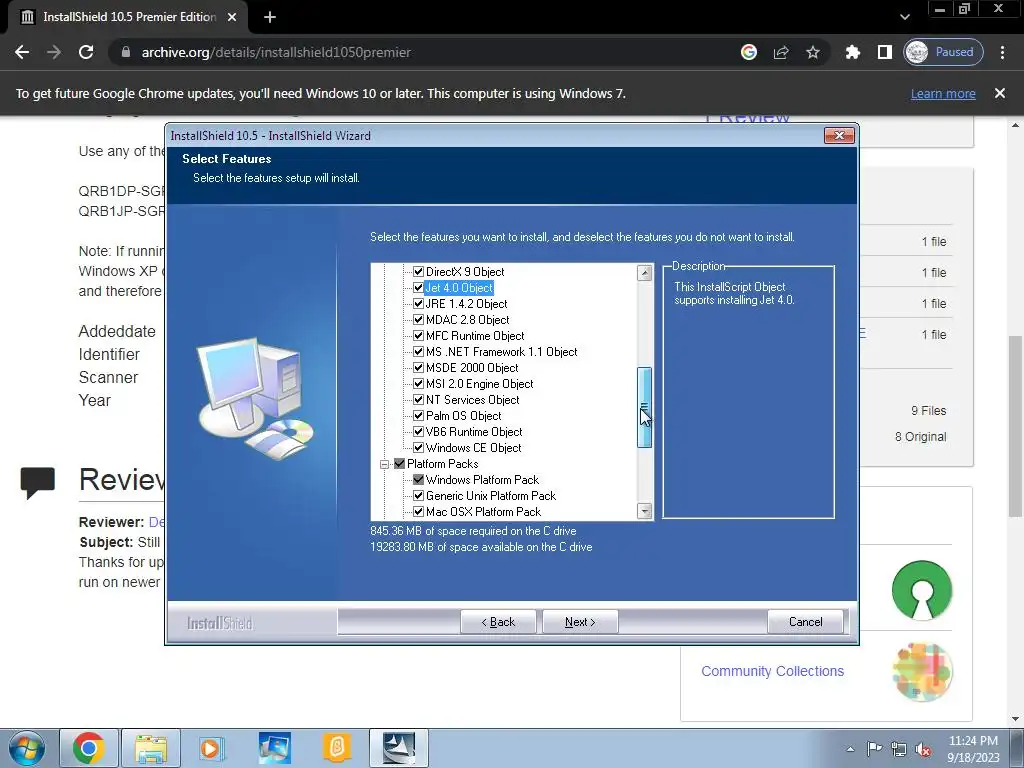The width and height of the screenshot is (1024, 768).
Task: Click the feature list scrollbar thumb
Action: 645,408
